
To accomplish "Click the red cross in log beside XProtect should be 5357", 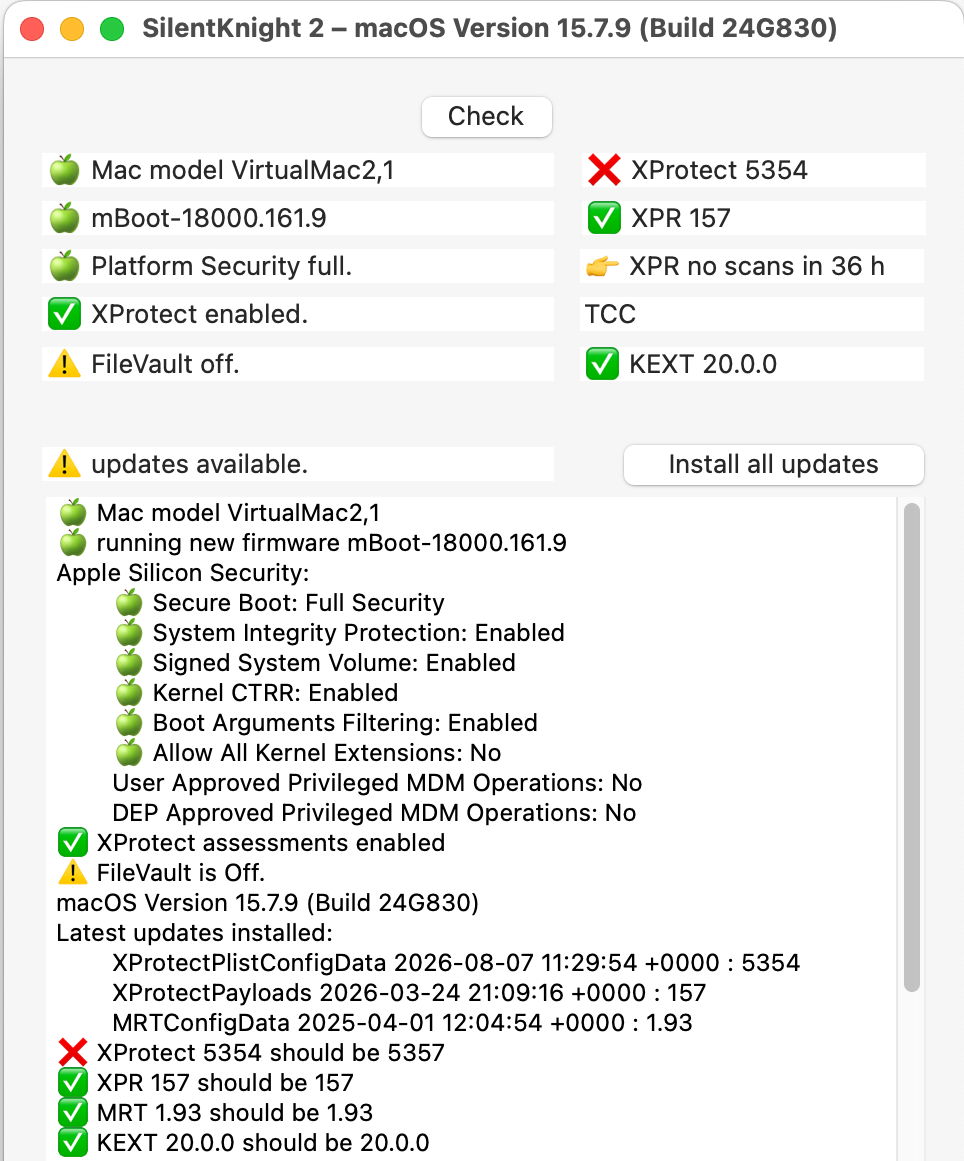I will pos(73,1052).
